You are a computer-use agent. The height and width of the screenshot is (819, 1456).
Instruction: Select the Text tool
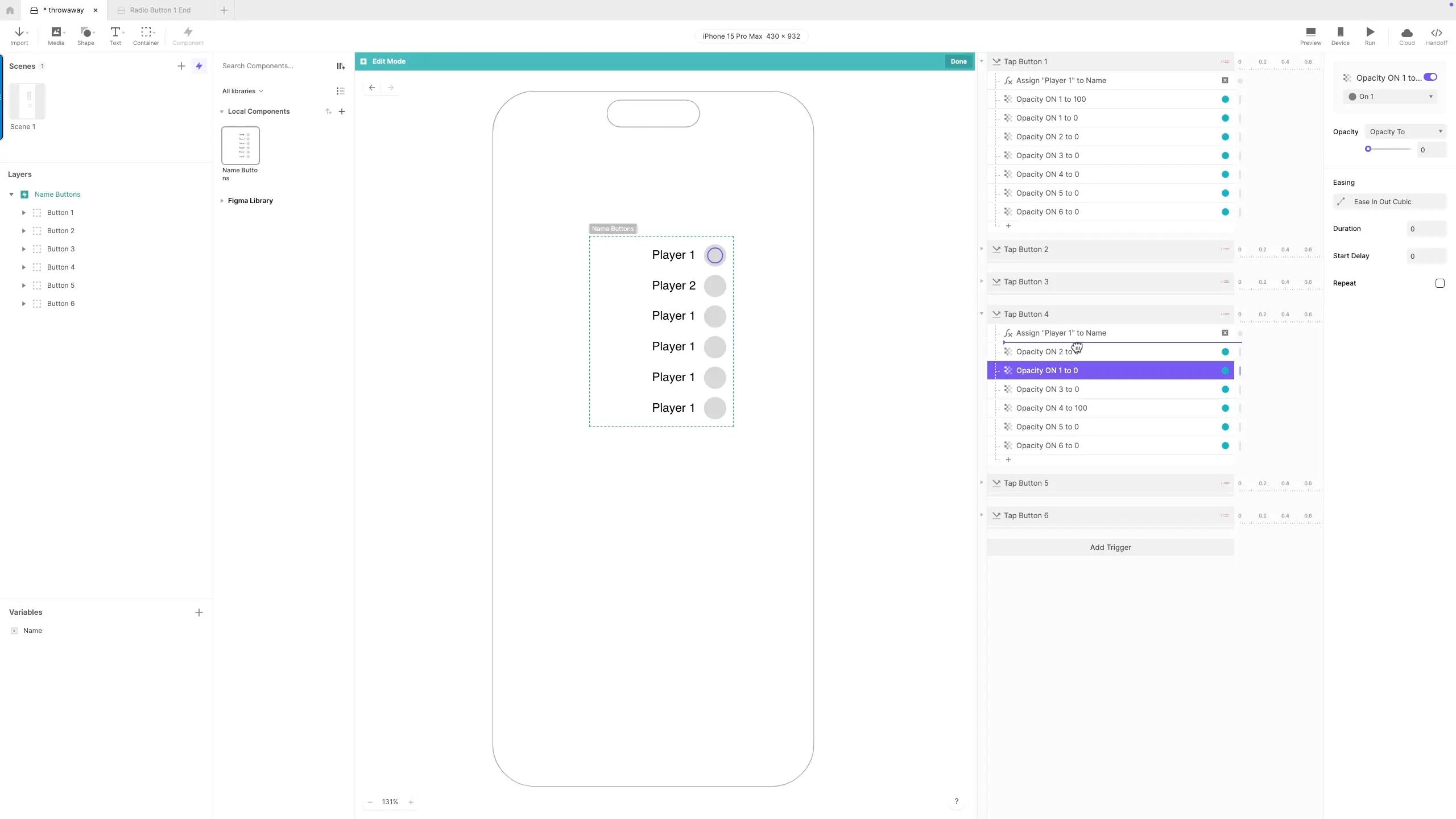115,35
